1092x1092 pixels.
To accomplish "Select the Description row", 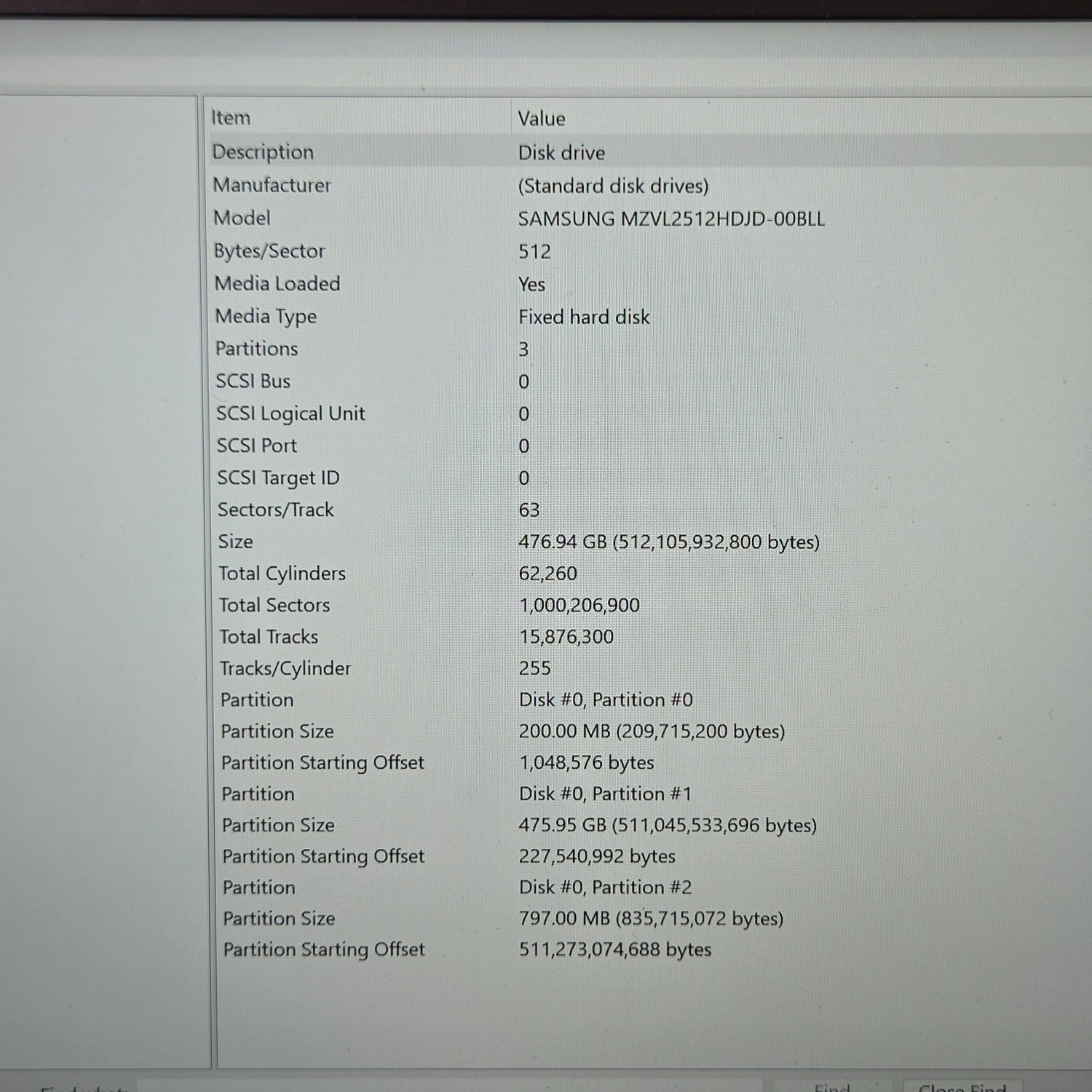I will tap(649, 152).
